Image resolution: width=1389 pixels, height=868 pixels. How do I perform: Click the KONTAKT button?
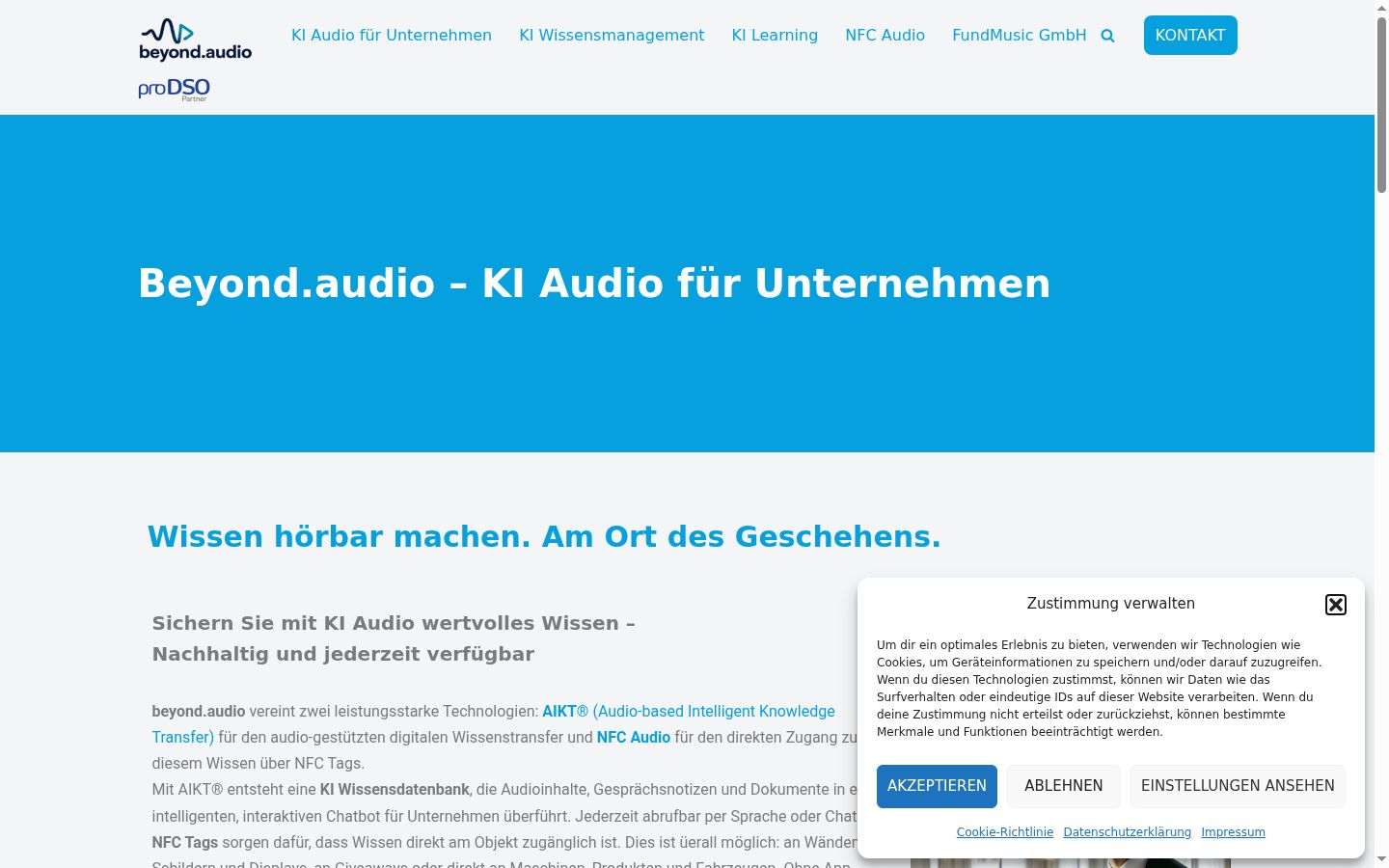coord(1190,36)
